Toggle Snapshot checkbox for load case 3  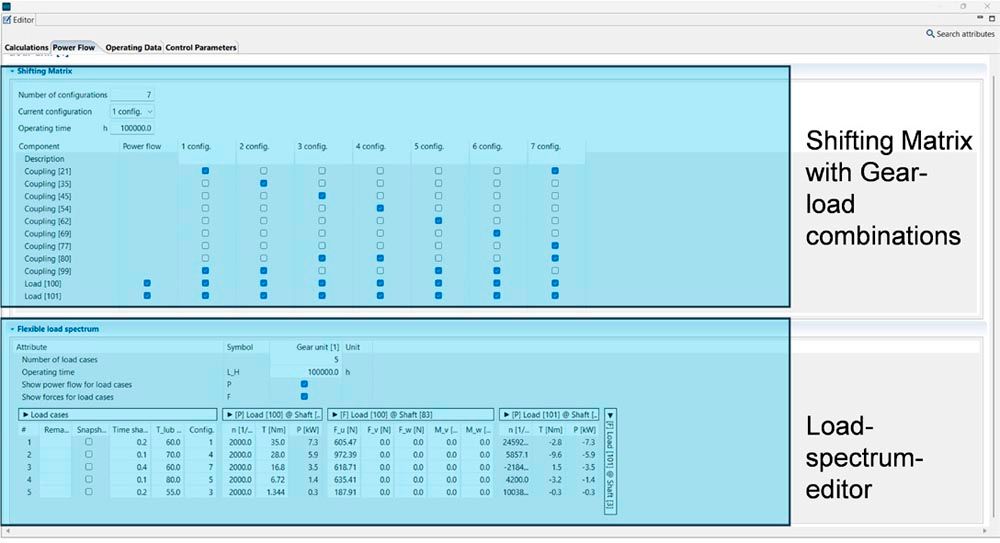(89, 466)
